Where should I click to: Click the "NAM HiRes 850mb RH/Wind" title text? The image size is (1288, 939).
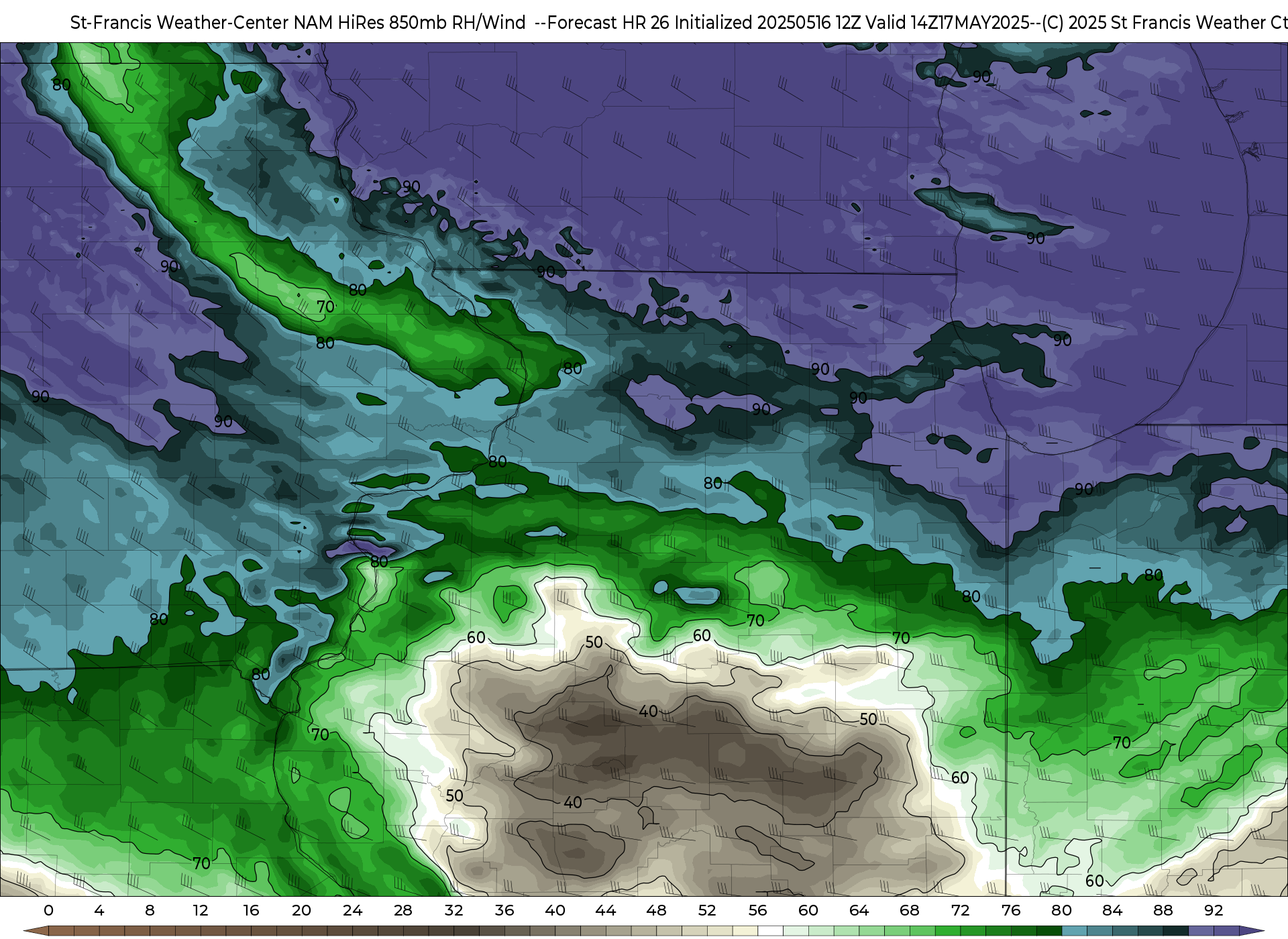coord(409,23)
